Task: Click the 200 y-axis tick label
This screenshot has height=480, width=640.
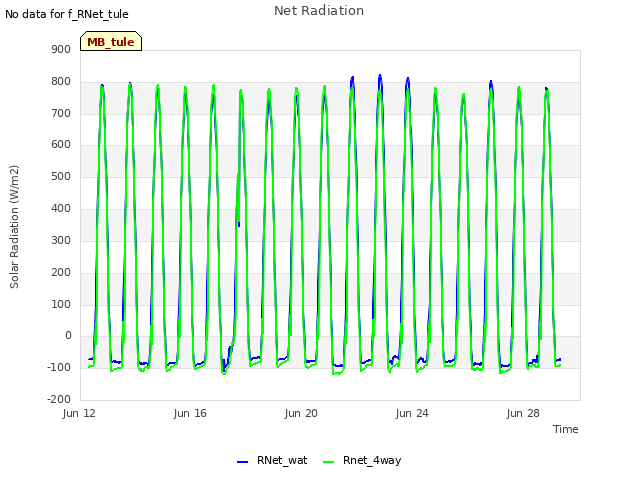Action: tap(61, 272)
